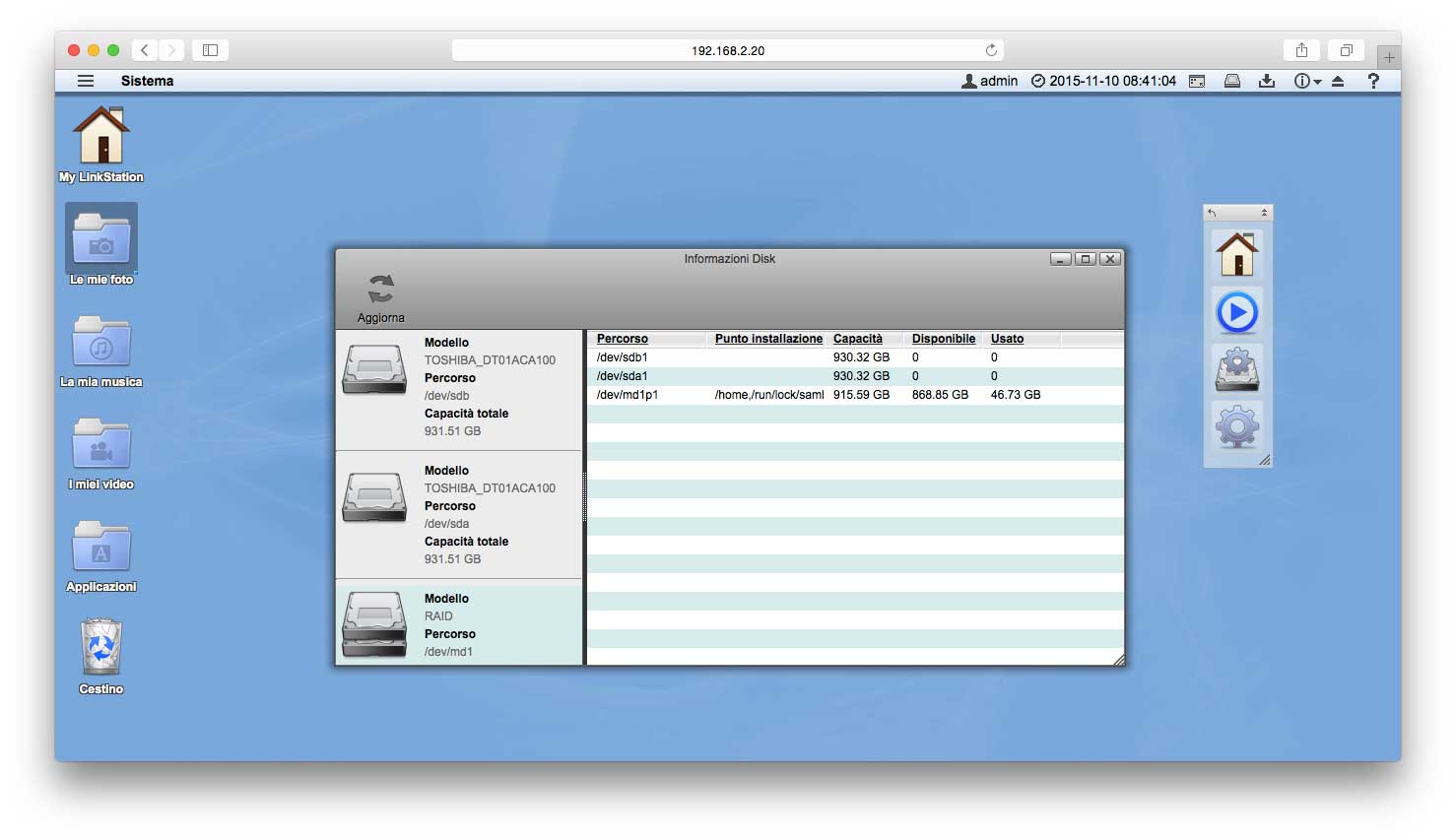The image size is (1456, 840).
Task: Click the Sistema menu label
Action: [147, 81]
